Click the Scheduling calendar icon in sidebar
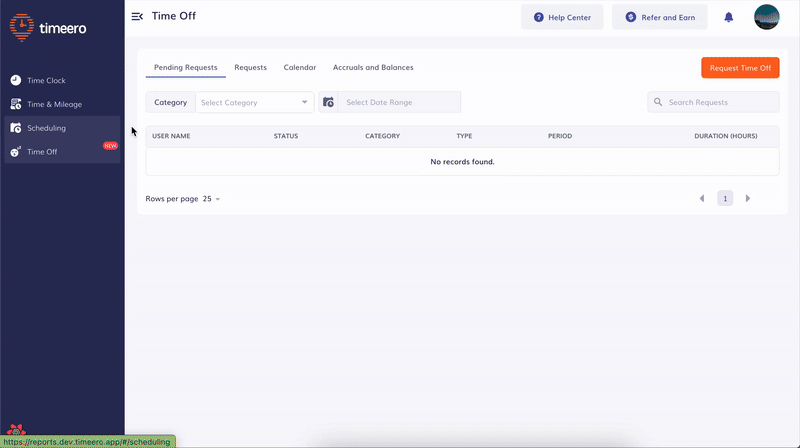The image size is (800, 448). [x=15, y=128]
